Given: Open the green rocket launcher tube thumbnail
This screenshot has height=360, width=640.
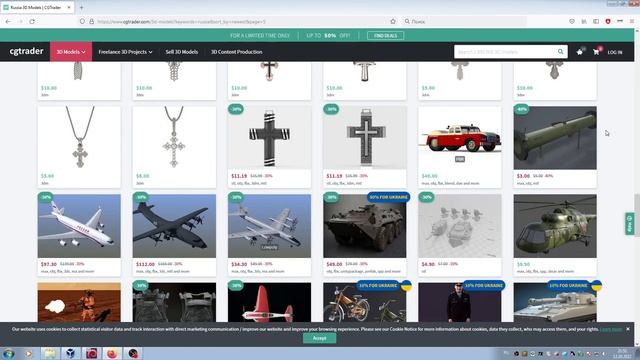Looking at the screenshot, I should (555, 138).
